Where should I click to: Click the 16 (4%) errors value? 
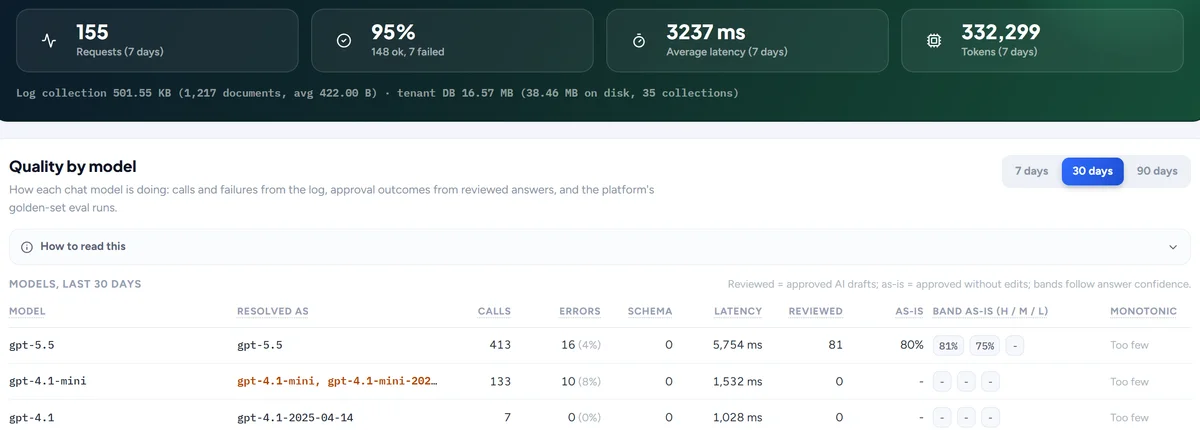coord(583,345)
